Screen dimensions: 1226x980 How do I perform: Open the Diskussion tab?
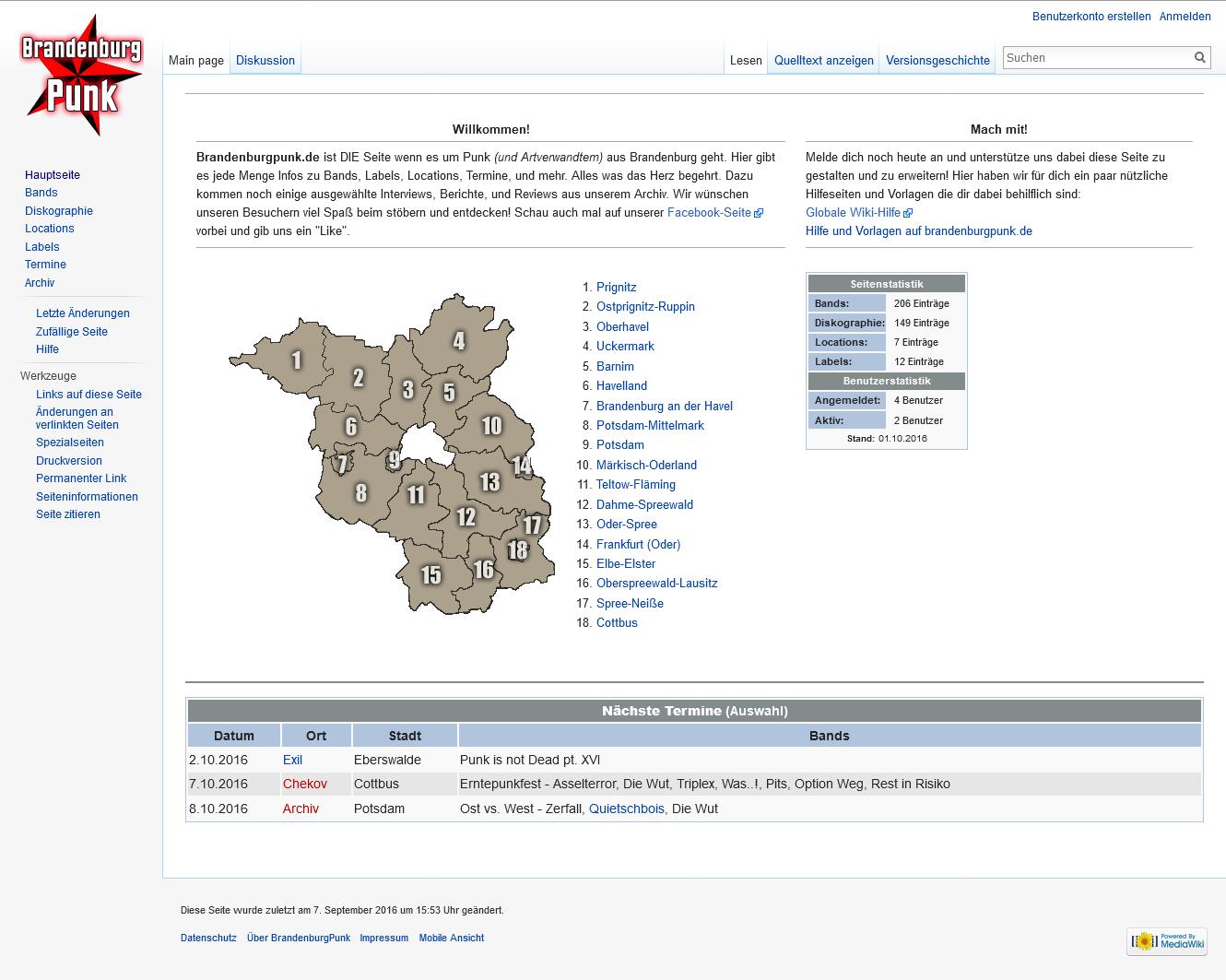(265, 61)
